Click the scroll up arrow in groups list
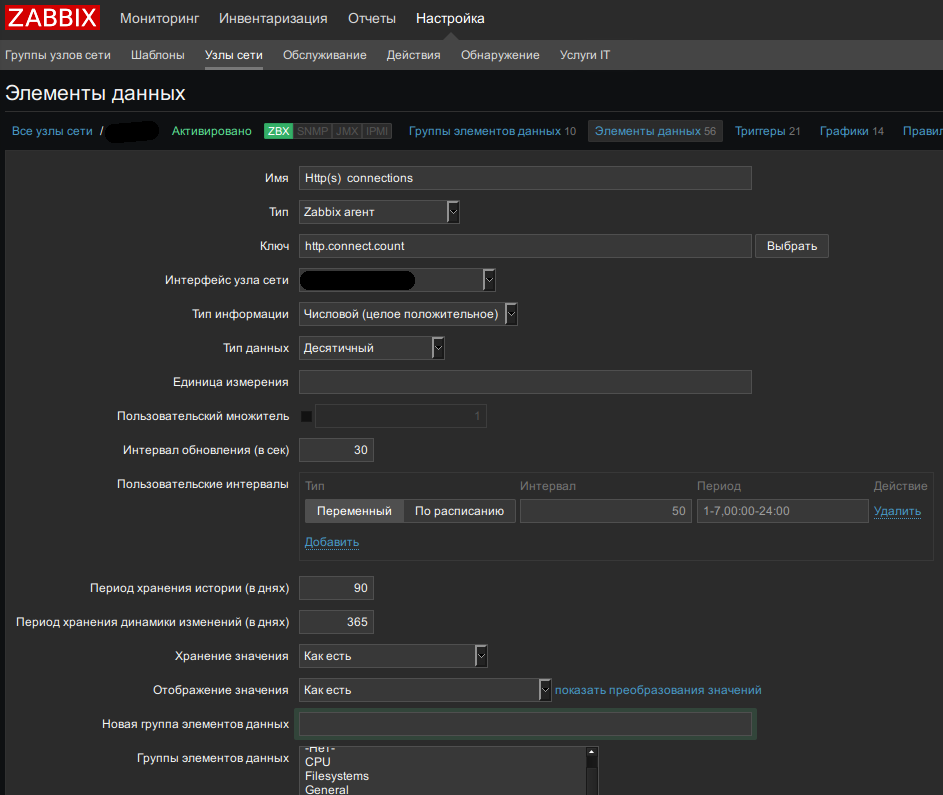This screenshot has height=795, width=943. (591, 752)
